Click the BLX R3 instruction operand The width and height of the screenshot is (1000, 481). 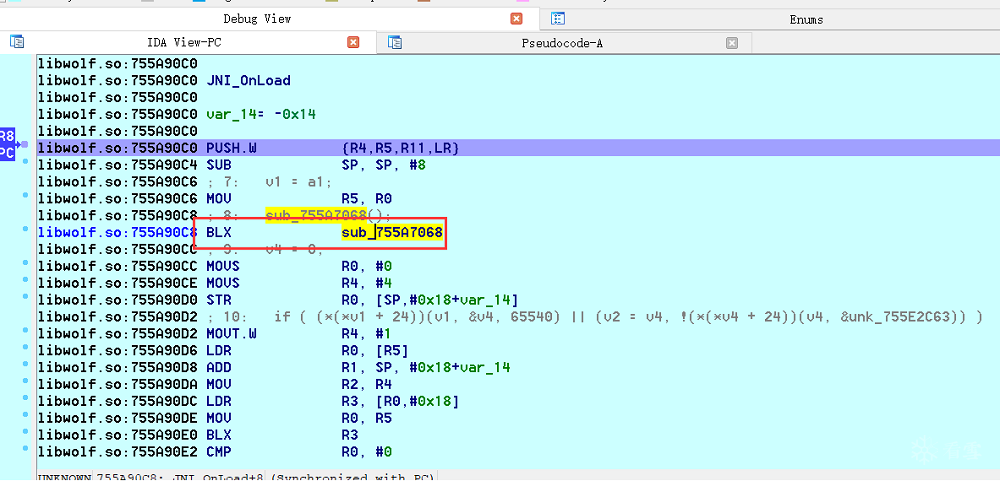pyautogui.click(x=349, y=435)
